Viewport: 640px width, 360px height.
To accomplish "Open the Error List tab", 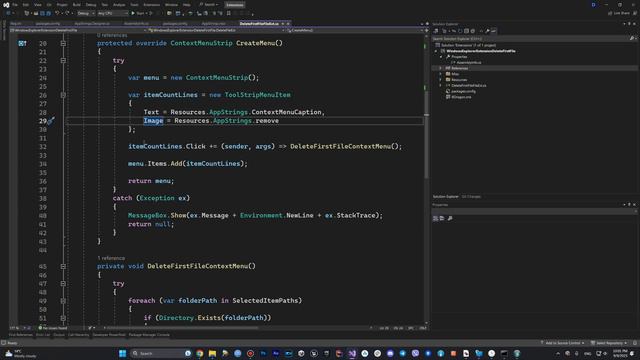I will click(x=43, y=335).
